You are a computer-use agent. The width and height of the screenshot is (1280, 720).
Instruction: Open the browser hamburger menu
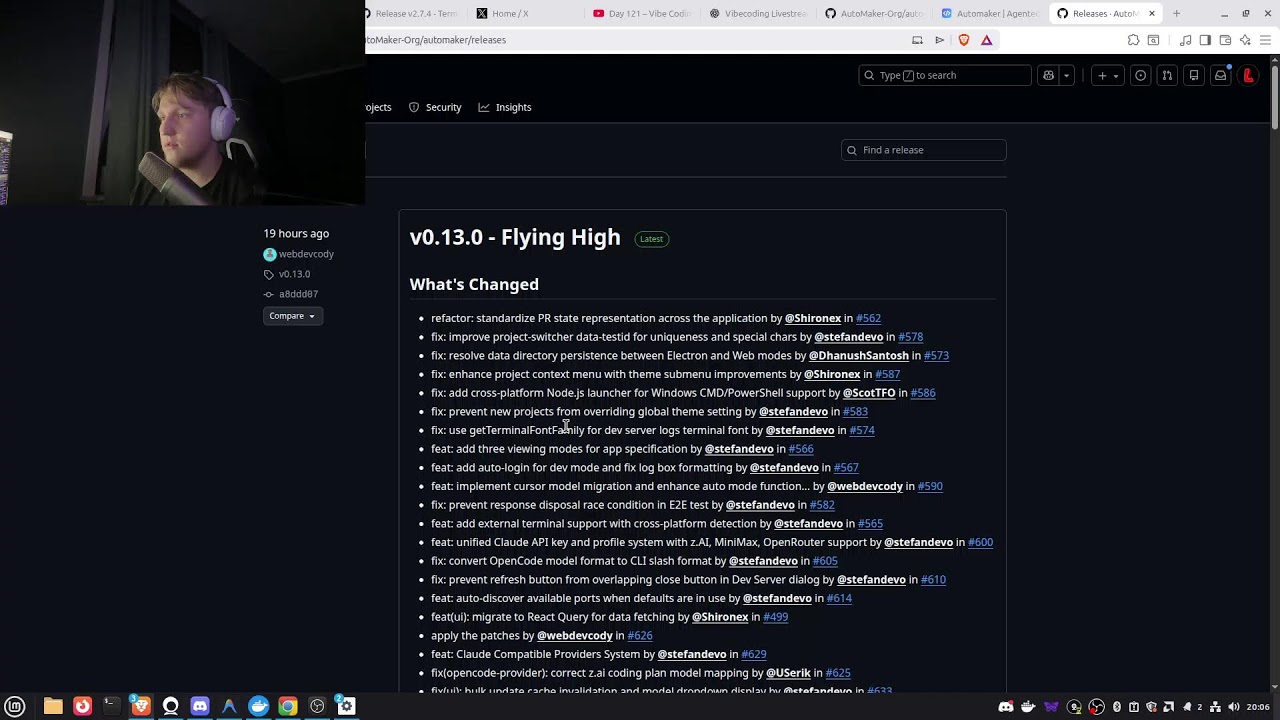1265,40
